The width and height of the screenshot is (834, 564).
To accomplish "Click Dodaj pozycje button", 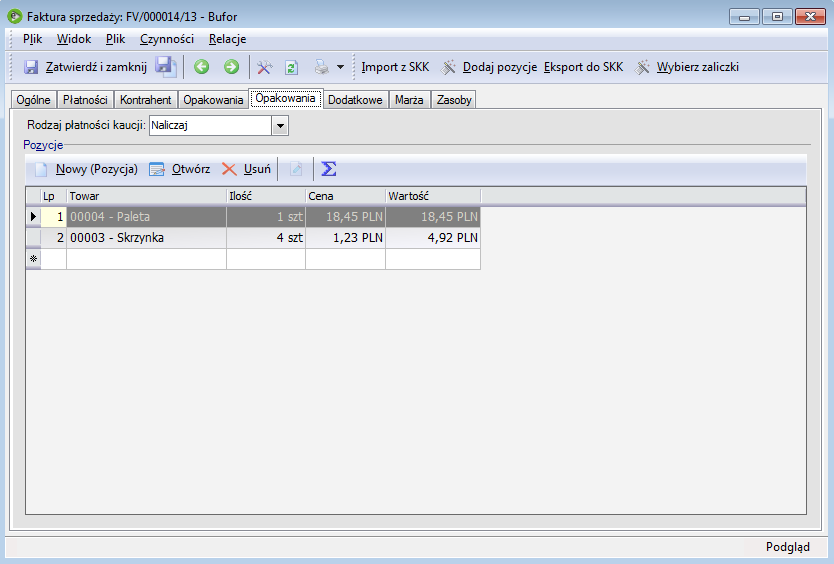I will pyautogui.click(x=500, y=67).
